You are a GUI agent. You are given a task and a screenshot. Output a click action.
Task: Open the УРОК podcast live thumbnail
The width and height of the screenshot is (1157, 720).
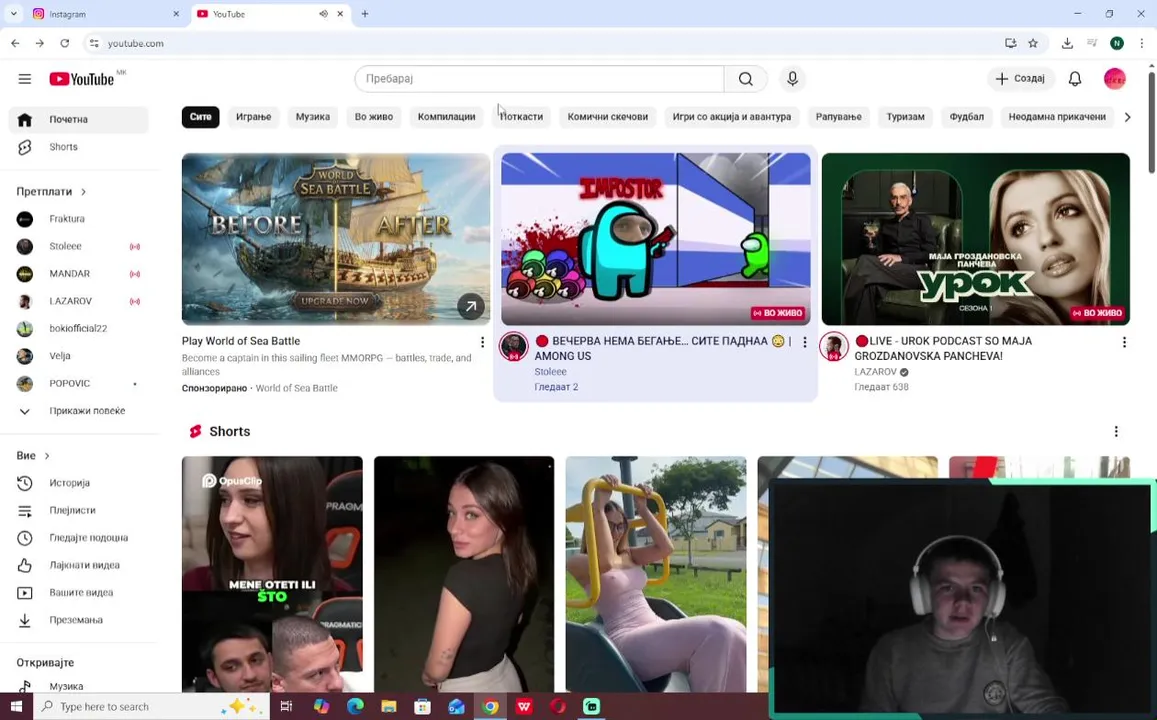(x=975, y=239)
